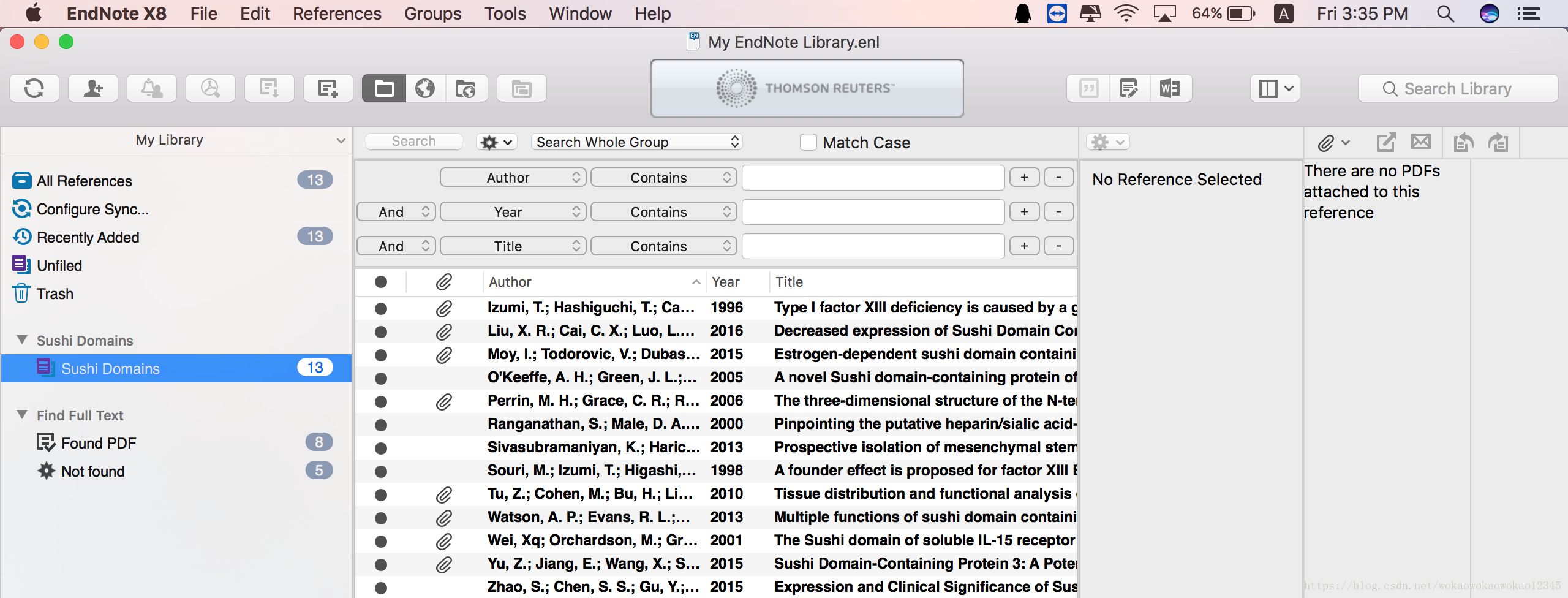Toggle read status dot for Ranganathan 2000 reference

[381, 425]
